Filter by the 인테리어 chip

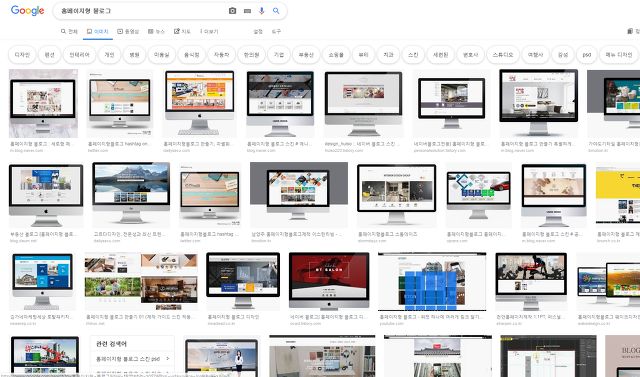pyautogui.click(x=80, y=55)
